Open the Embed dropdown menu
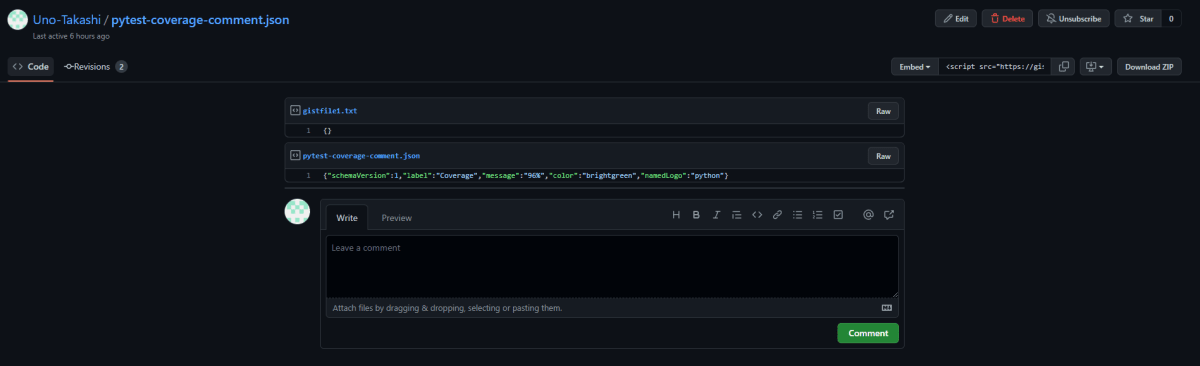The image size is (1200, 366). [915, 67]
